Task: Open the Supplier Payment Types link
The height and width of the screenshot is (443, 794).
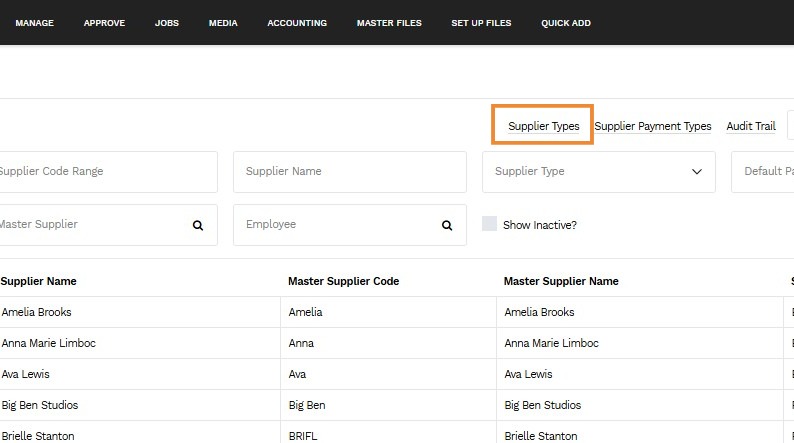Action: 653,126
